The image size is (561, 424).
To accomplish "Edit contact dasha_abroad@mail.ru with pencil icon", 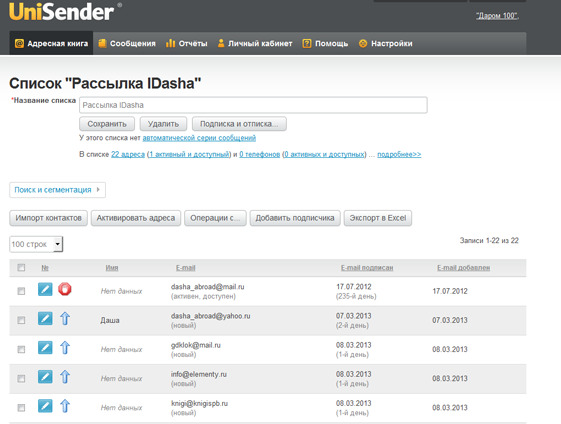I will pyautogui.click(x=45, y=289).
